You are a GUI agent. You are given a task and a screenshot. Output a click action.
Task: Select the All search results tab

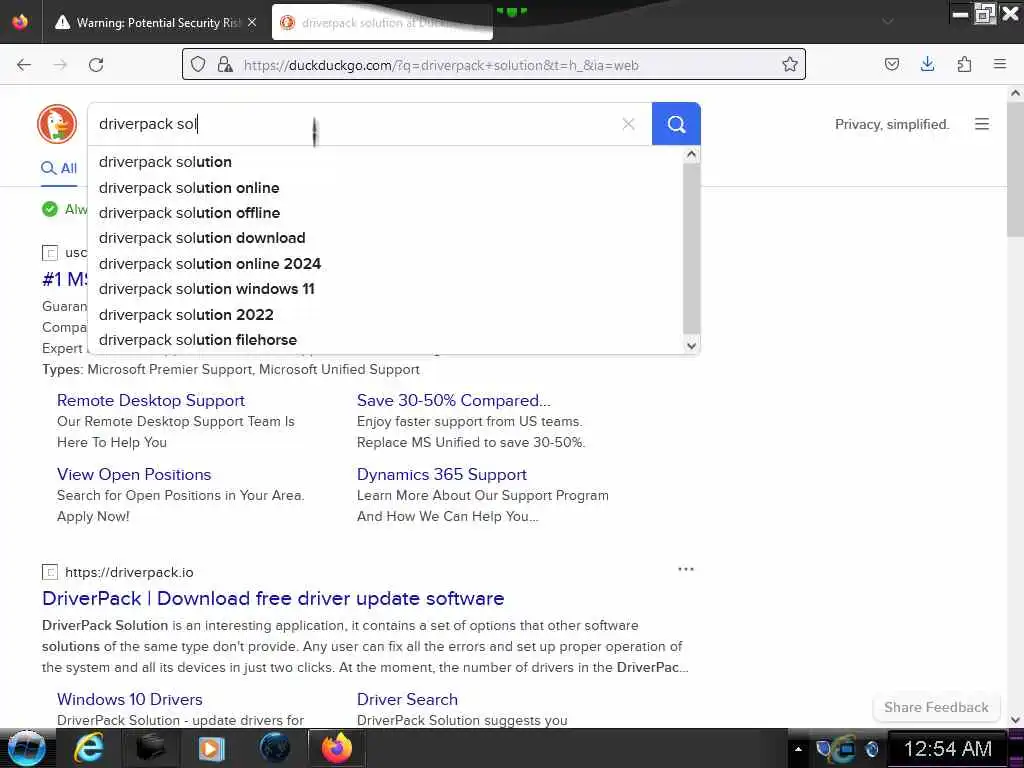[59, 168]
